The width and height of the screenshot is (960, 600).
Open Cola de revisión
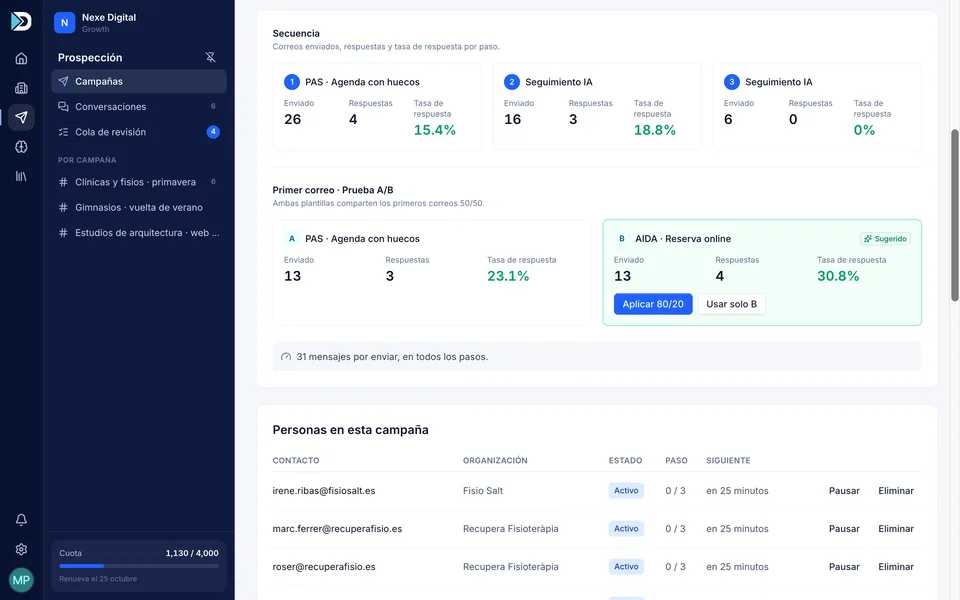[x=139, y=132]
